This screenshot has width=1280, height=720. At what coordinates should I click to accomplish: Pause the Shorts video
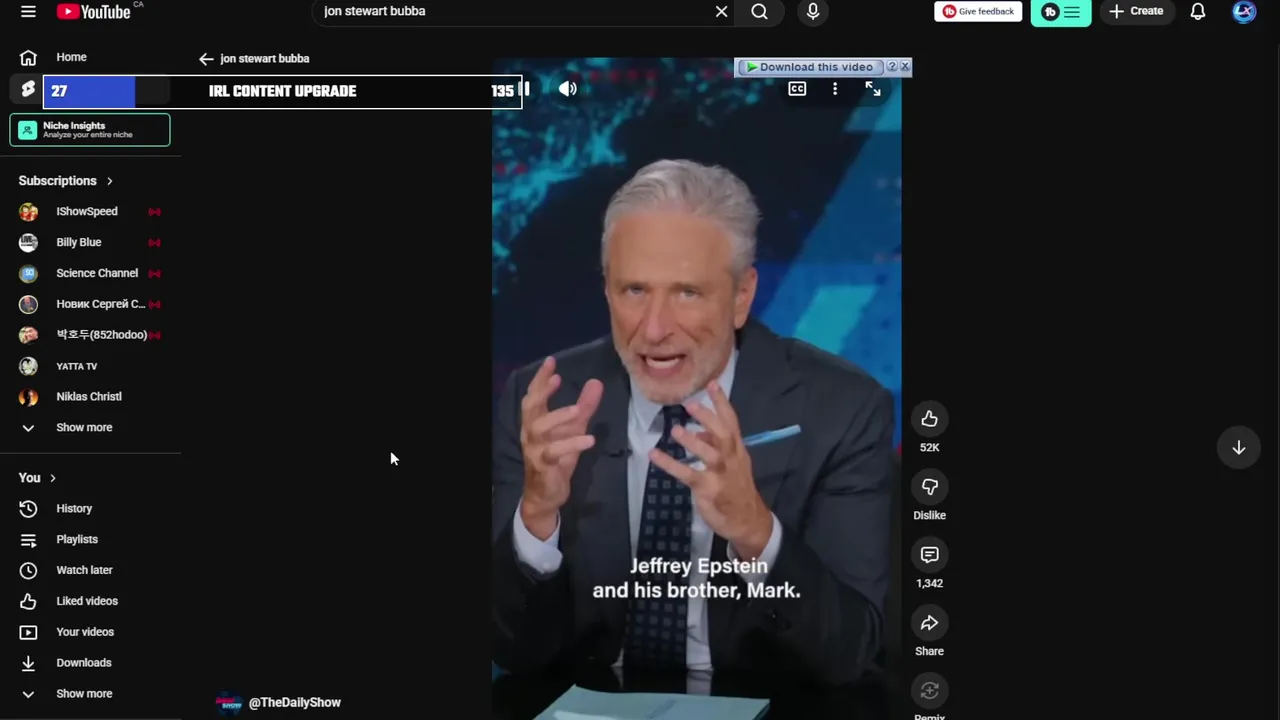coord(525,89)
